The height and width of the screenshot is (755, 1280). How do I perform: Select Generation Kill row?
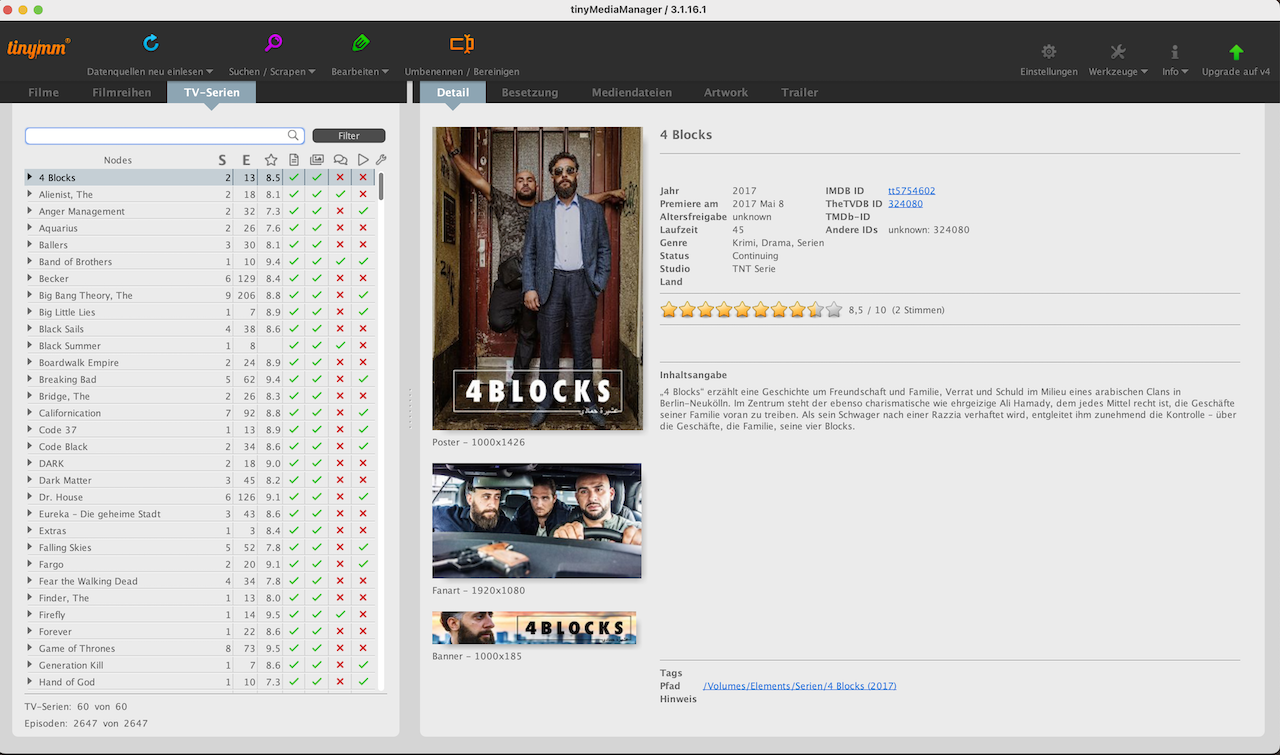tap(200, 665)
